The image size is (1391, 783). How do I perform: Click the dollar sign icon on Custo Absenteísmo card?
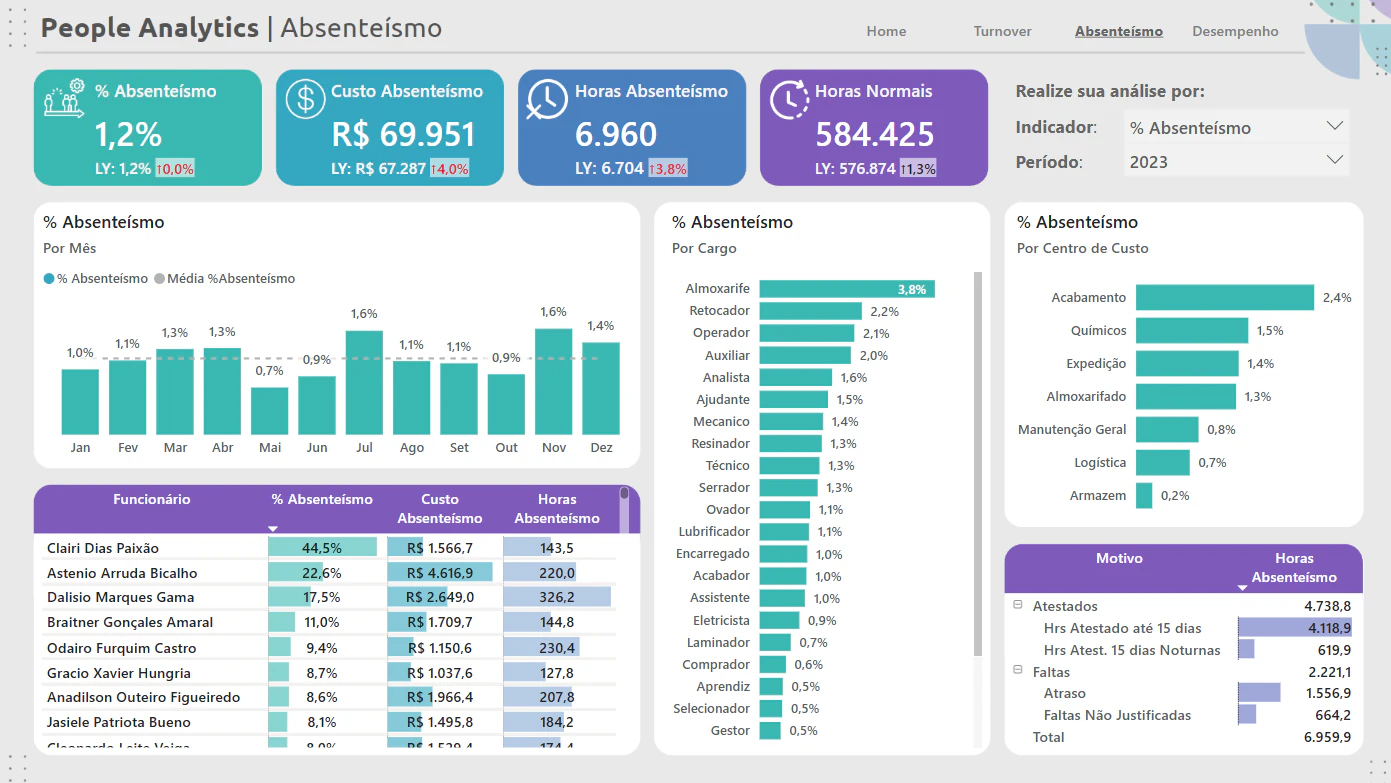click(305, 98)
